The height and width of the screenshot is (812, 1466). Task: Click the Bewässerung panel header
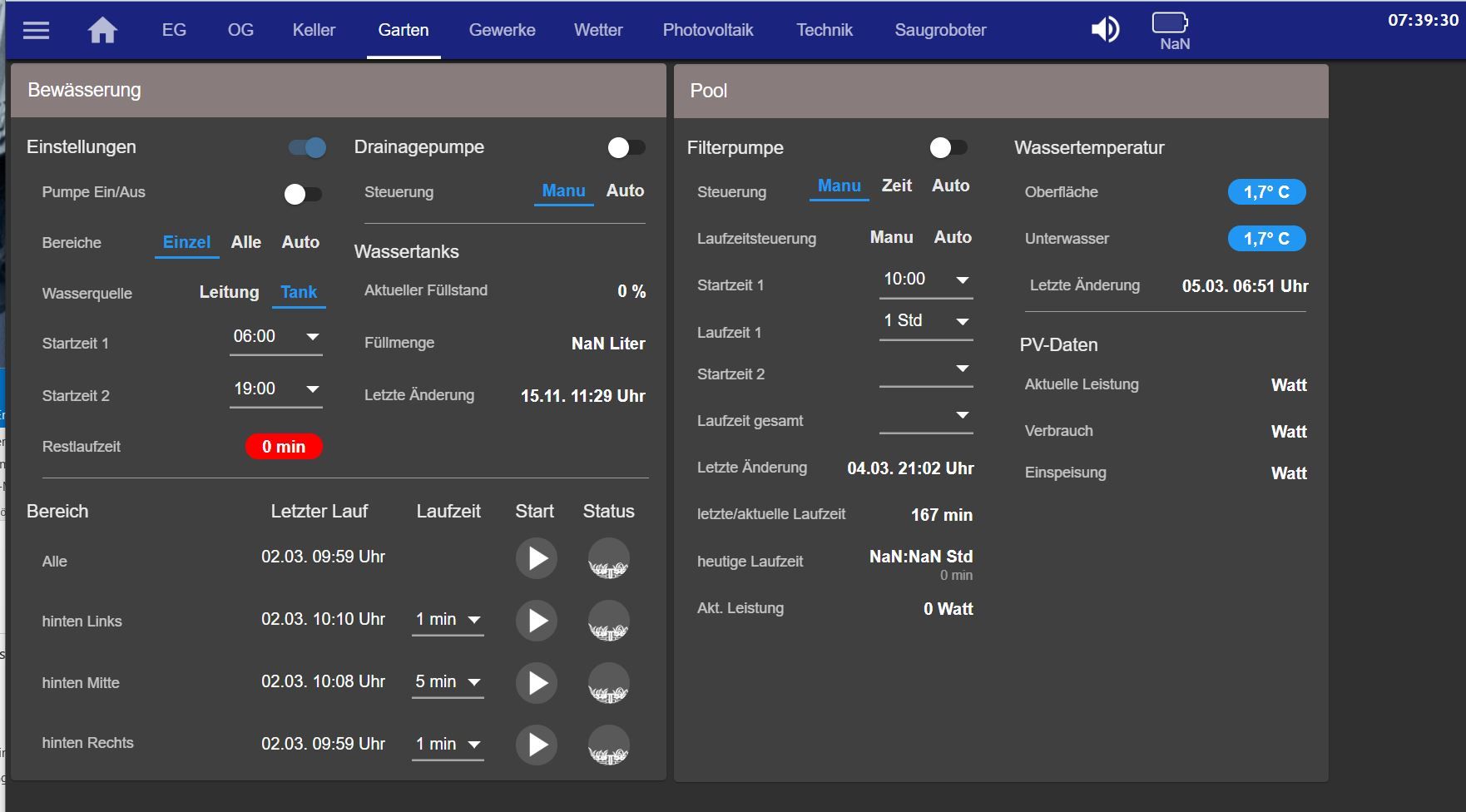(339, 91)
